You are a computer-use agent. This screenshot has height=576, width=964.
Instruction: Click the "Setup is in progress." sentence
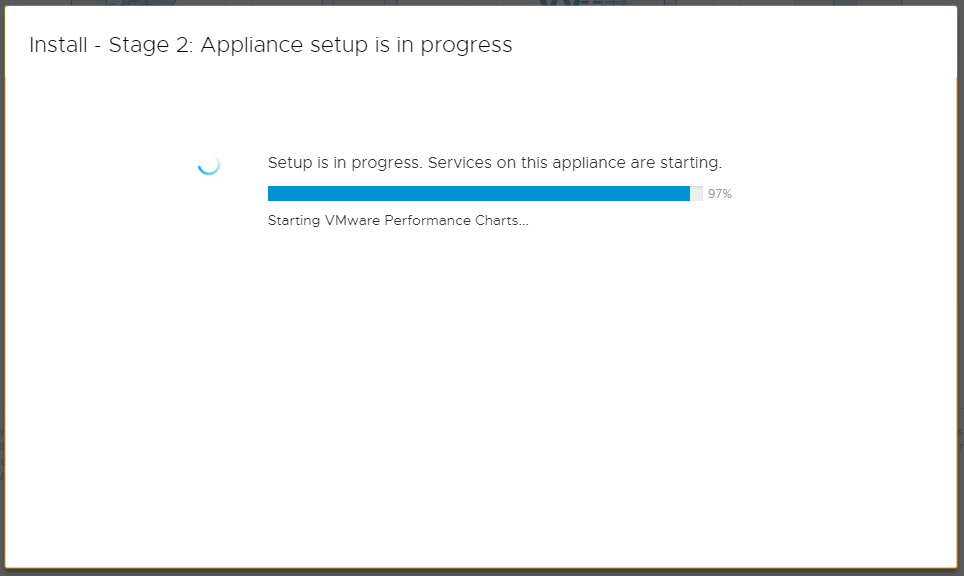[345, 163]
